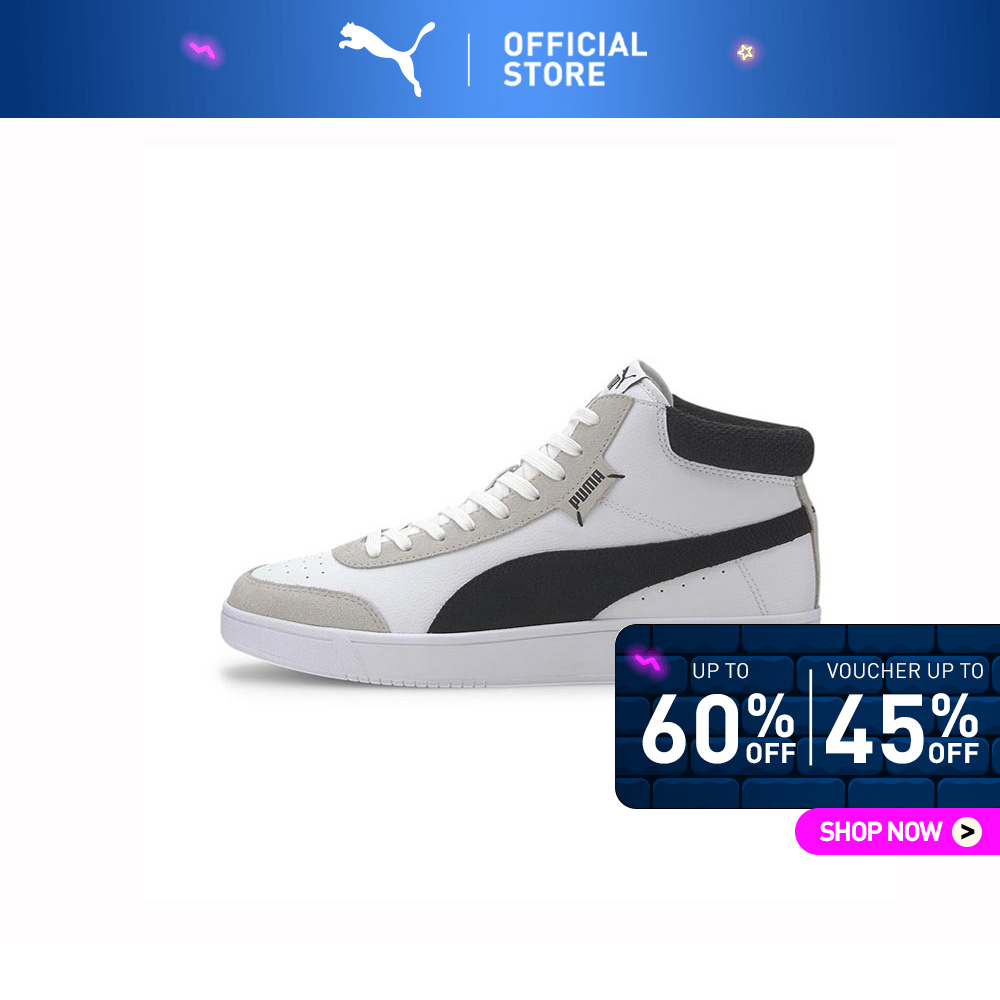Click the yellow star icon in header

746,52
